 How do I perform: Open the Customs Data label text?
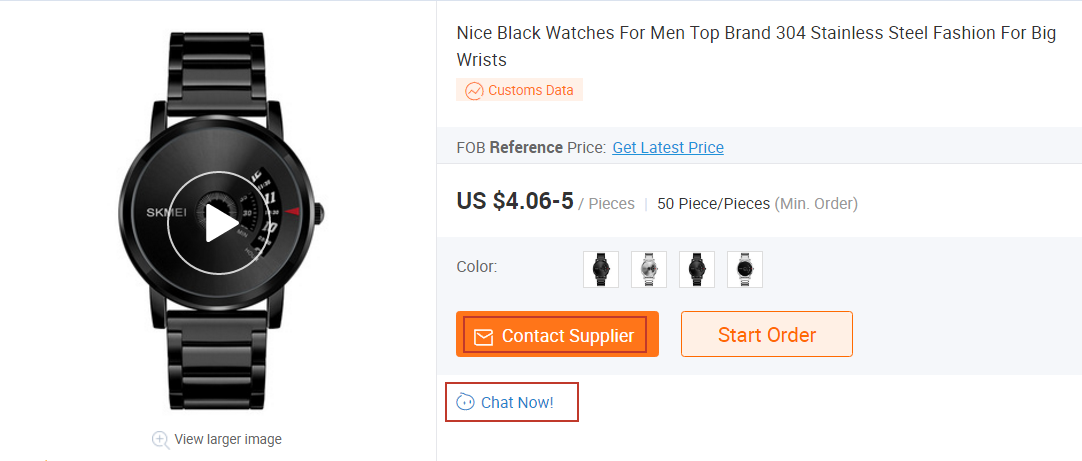point(531,90)
